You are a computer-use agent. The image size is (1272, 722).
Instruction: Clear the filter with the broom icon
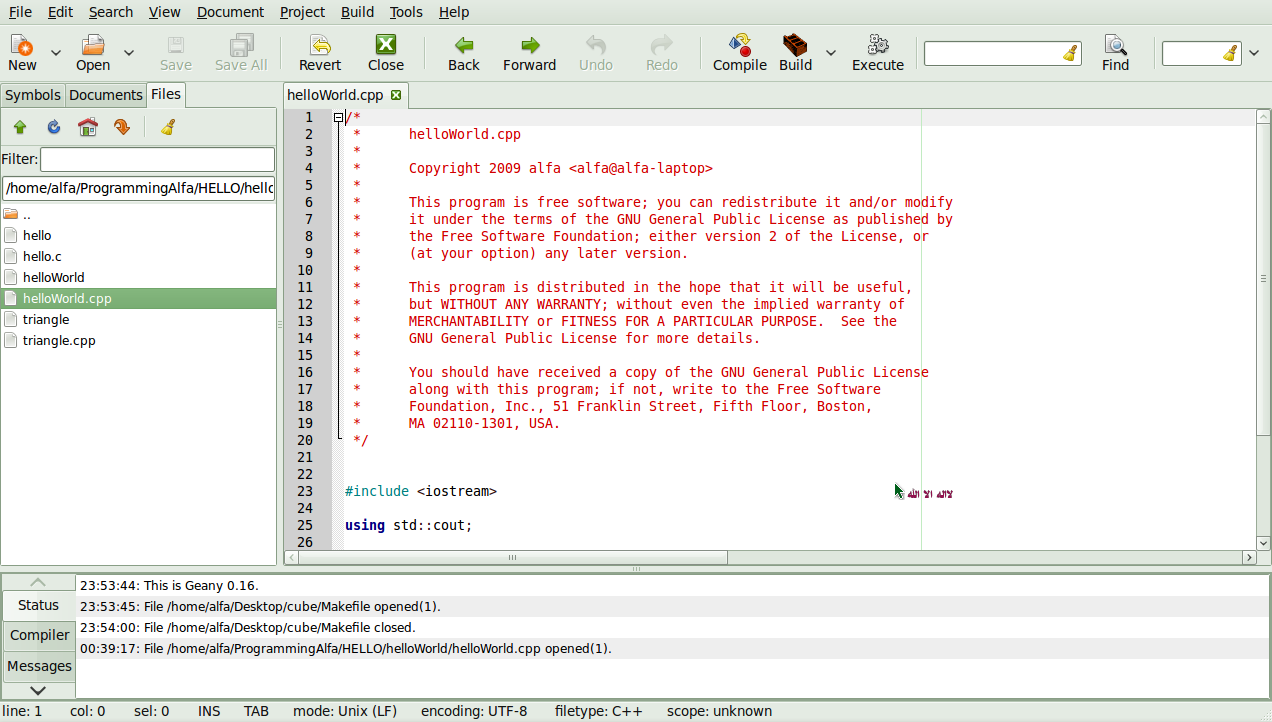168,127
